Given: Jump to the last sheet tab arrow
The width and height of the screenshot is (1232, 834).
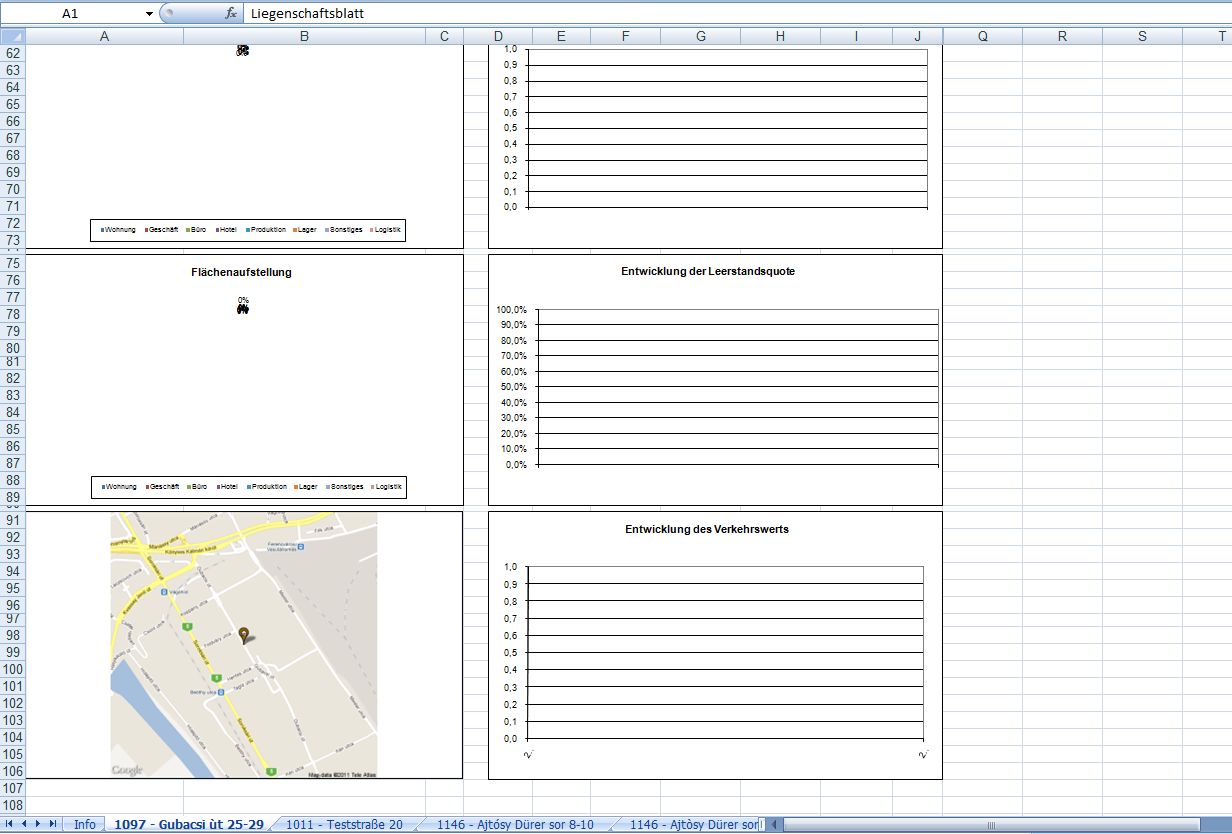Looking at the screenshot, I should pyautogui.click(x=53, y=824).
